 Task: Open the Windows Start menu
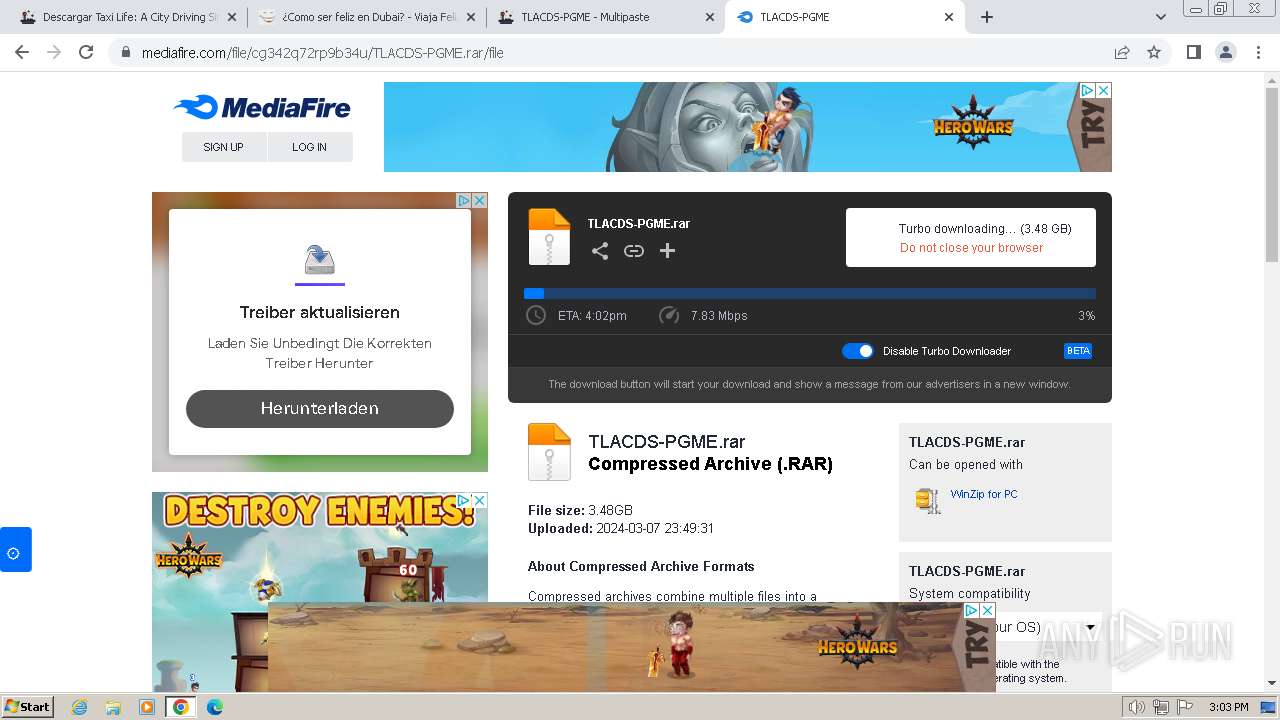click(27, 707)
